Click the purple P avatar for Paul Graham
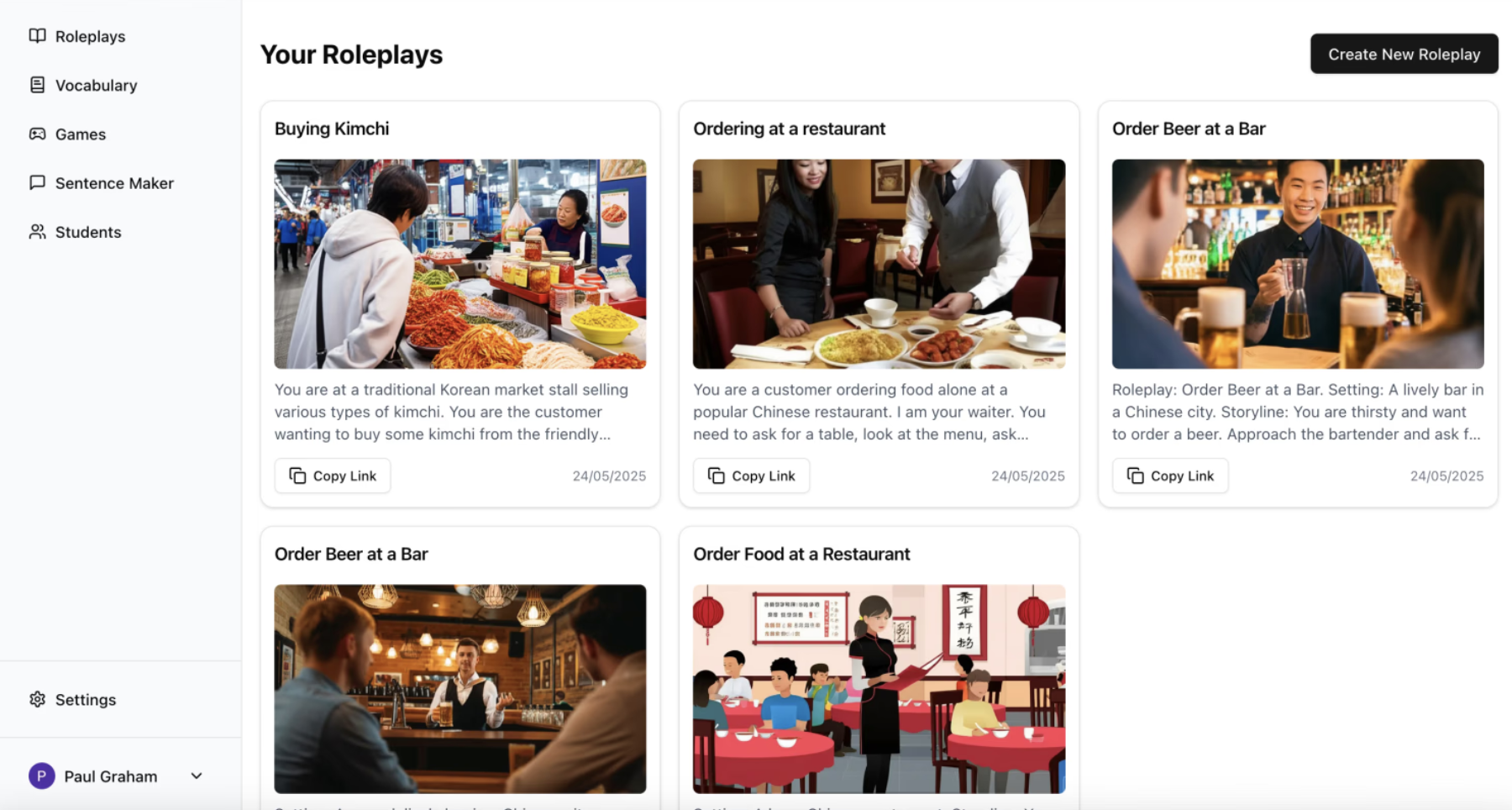 42,776
